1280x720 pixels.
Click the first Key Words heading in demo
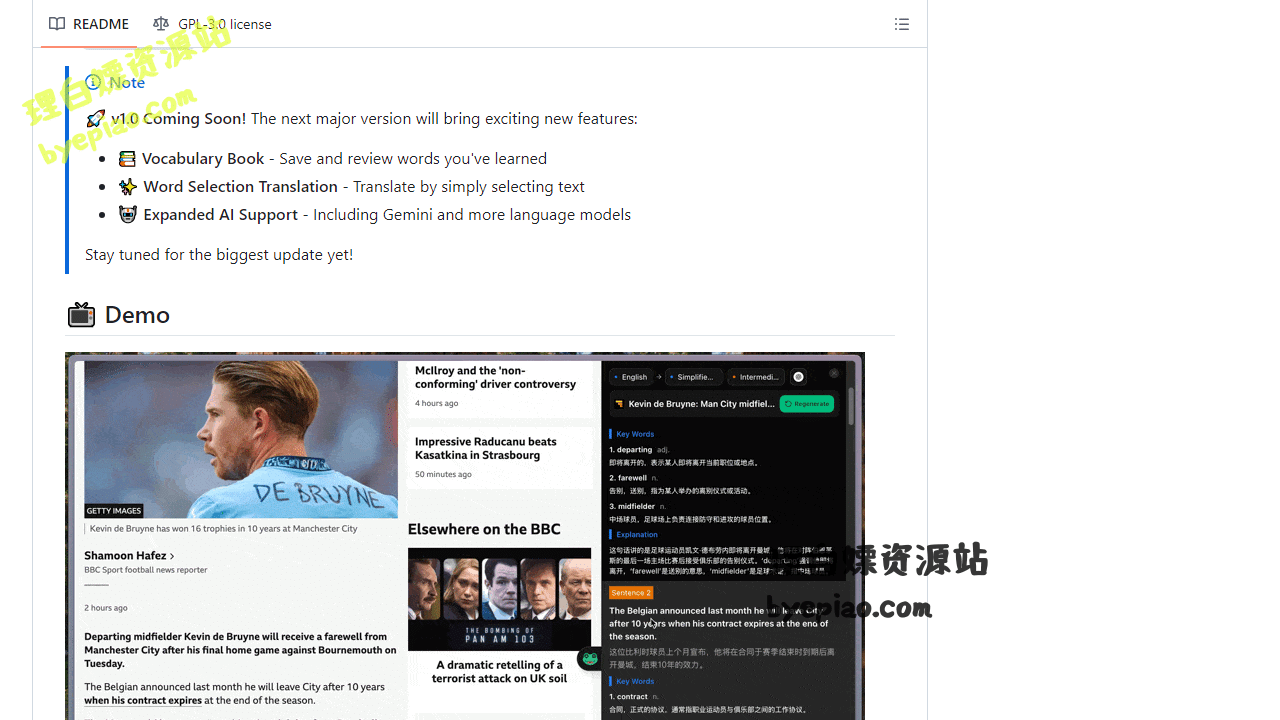[635, 434]
